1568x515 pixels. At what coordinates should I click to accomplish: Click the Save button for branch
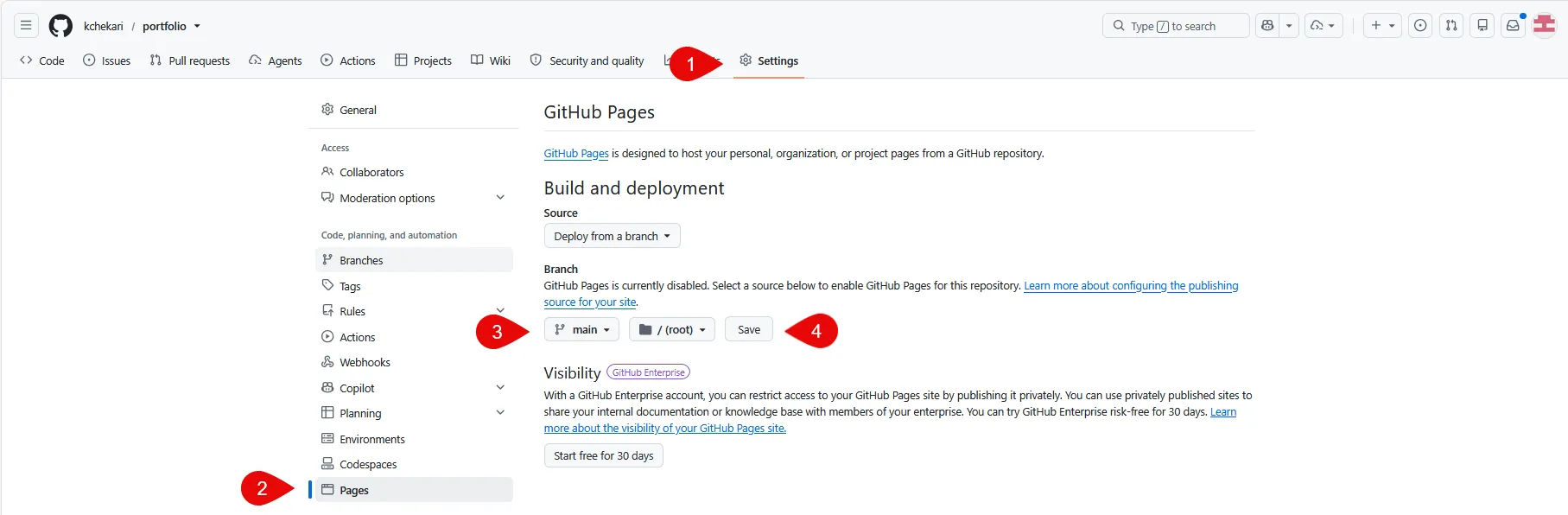click(x=749, y=329)
